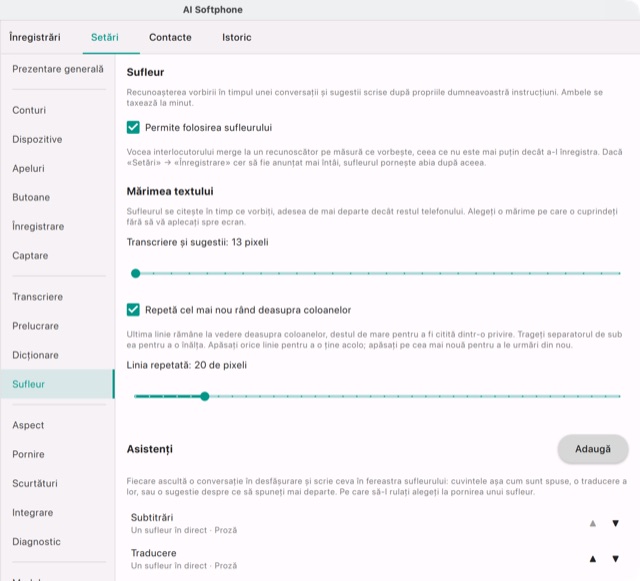This screenshot has width=640, height=581.
Task: Move Traducere assistant down
Action: (x=616, y=559)
